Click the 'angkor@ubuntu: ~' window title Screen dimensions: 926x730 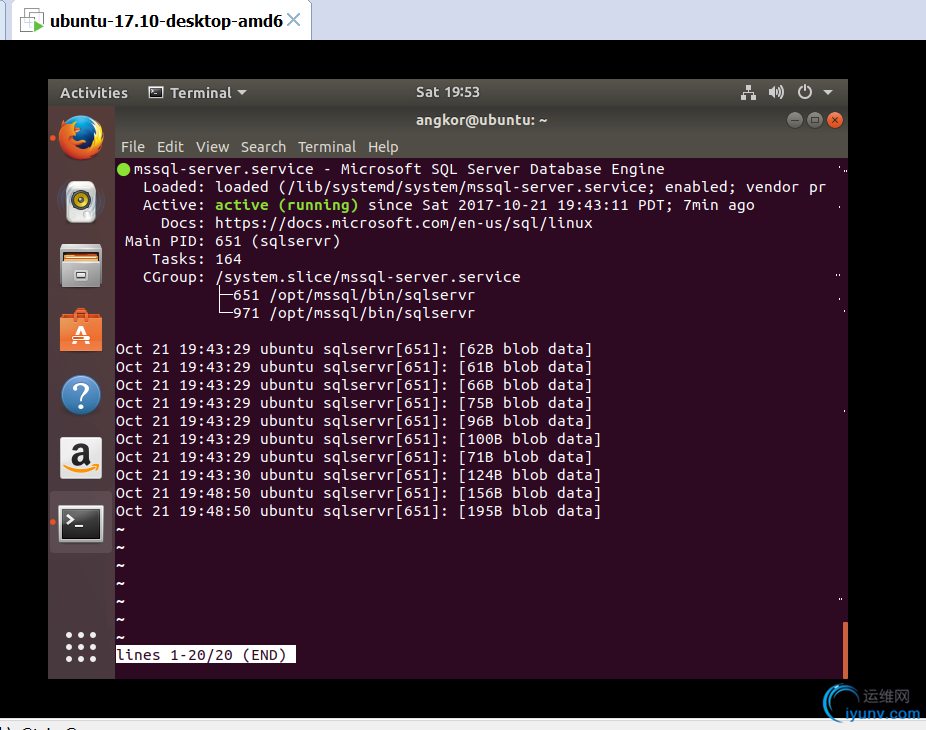pos(481,120)
